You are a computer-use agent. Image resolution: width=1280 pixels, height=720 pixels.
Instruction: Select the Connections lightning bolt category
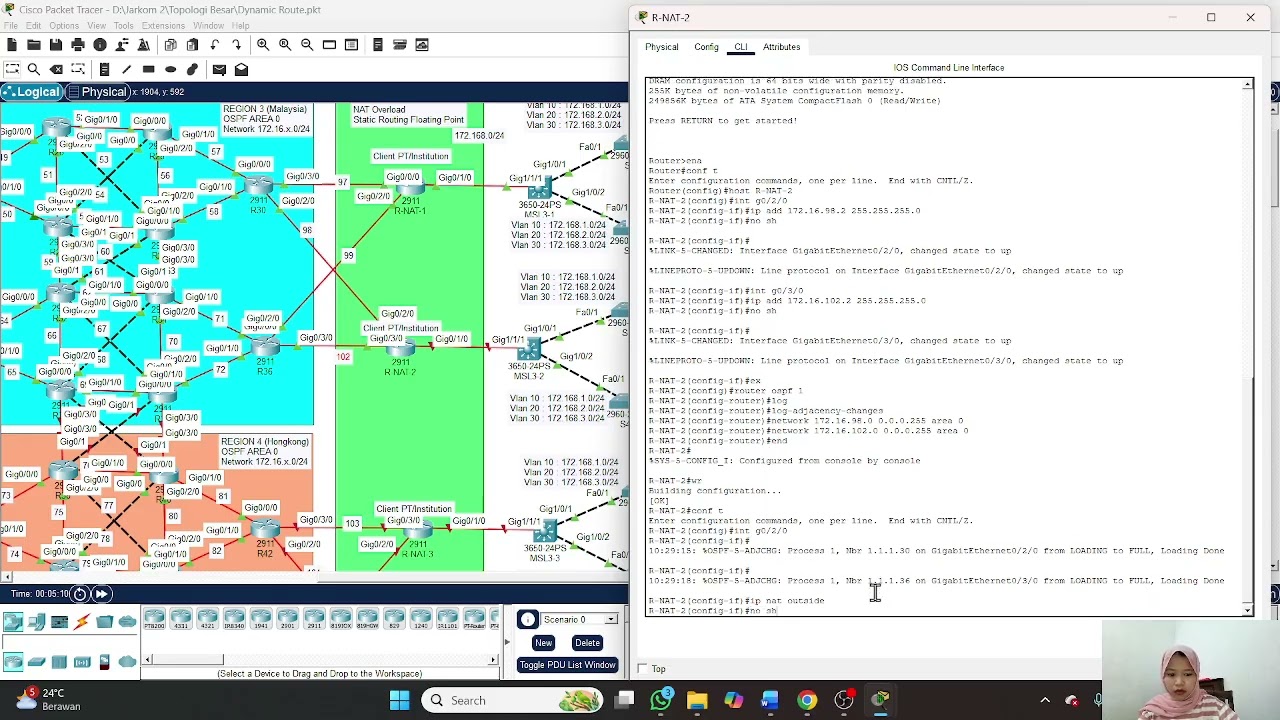[x=81, y=623]
